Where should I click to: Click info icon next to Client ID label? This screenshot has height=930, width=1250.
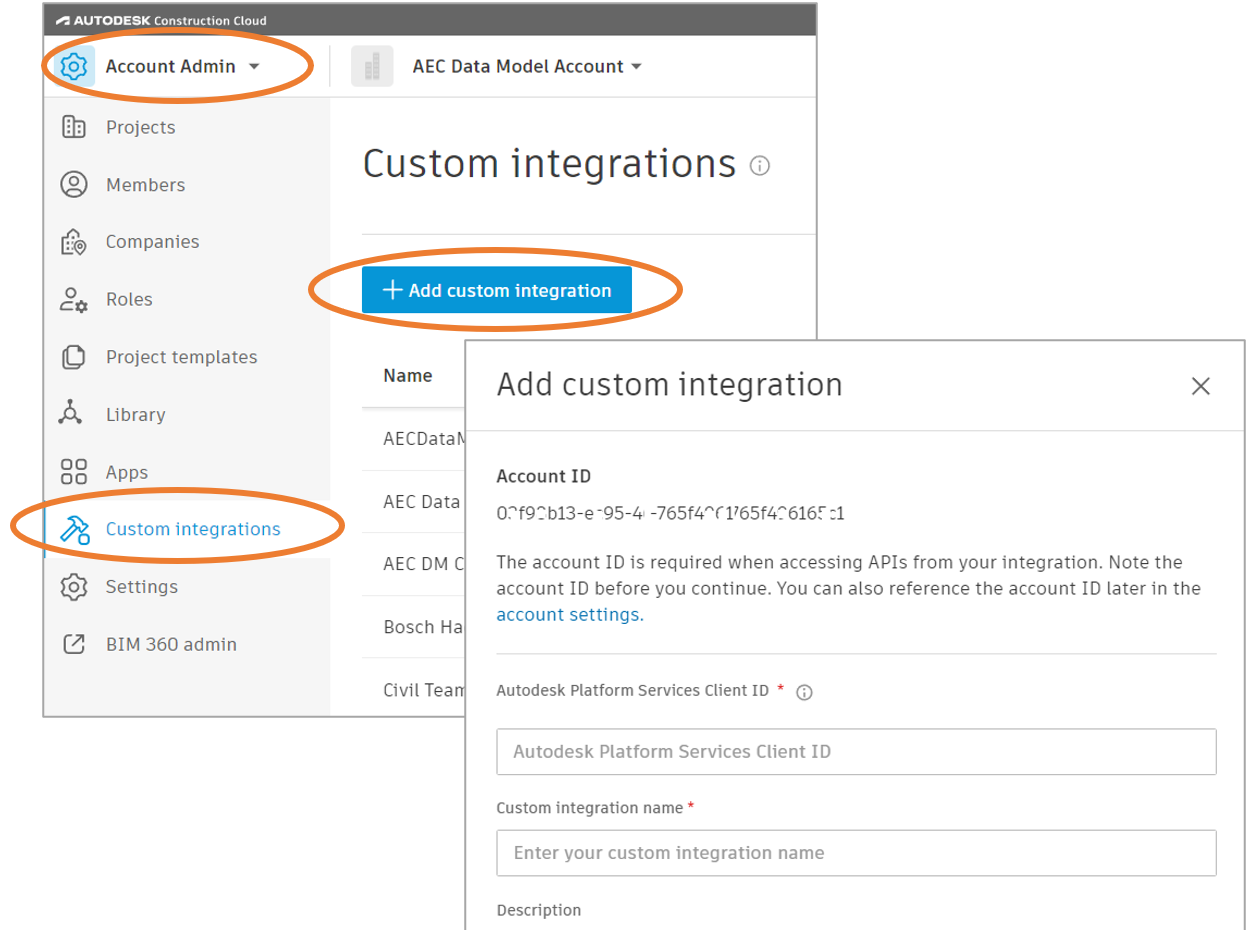[x=804, y=692]
